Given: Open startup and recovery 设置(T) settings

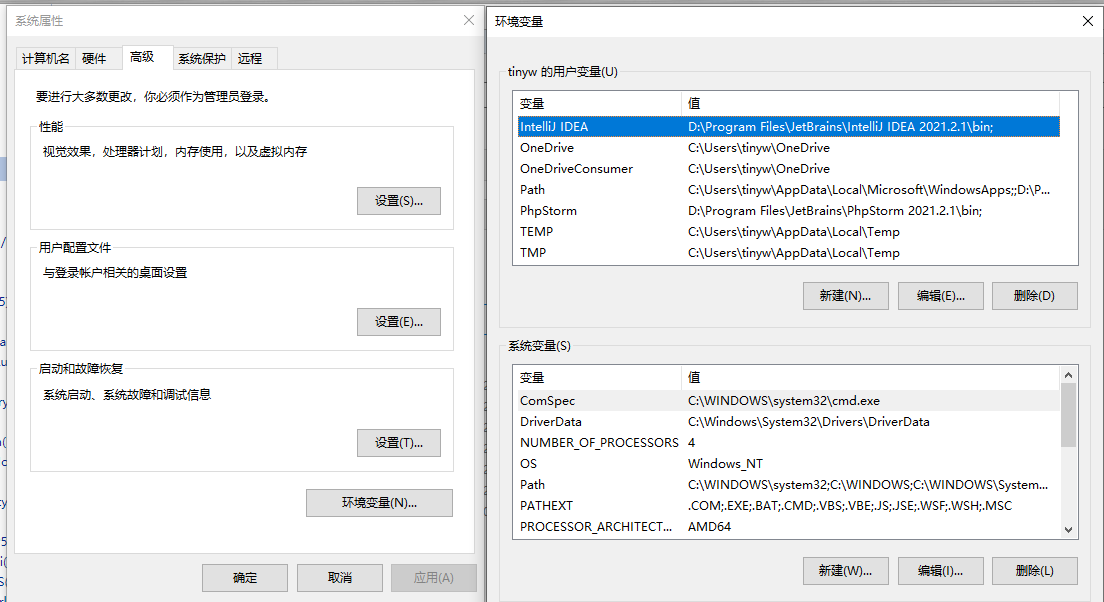Looking at the screenshot, I should (398, 442).
